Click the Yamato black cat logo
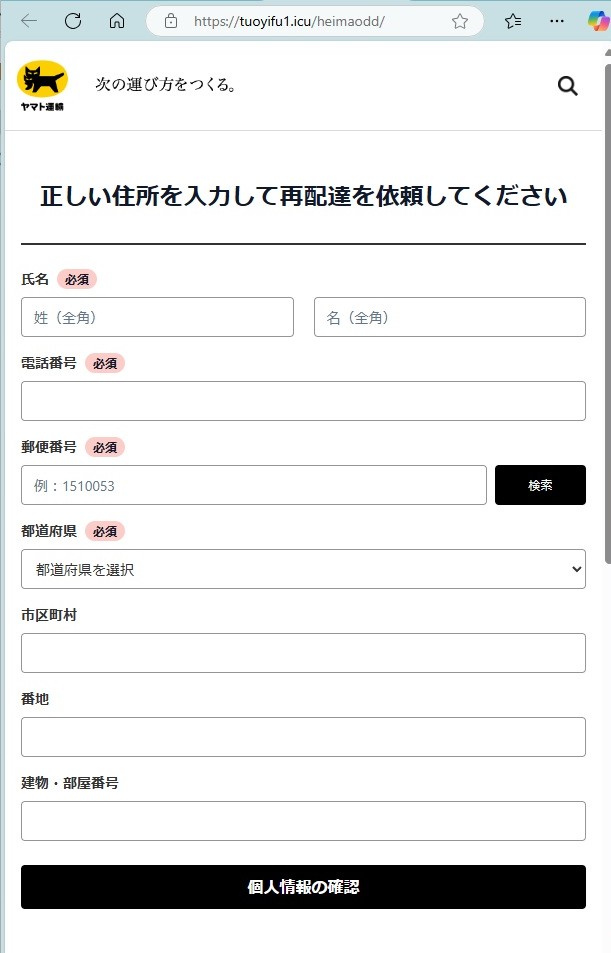 [42, 86]
